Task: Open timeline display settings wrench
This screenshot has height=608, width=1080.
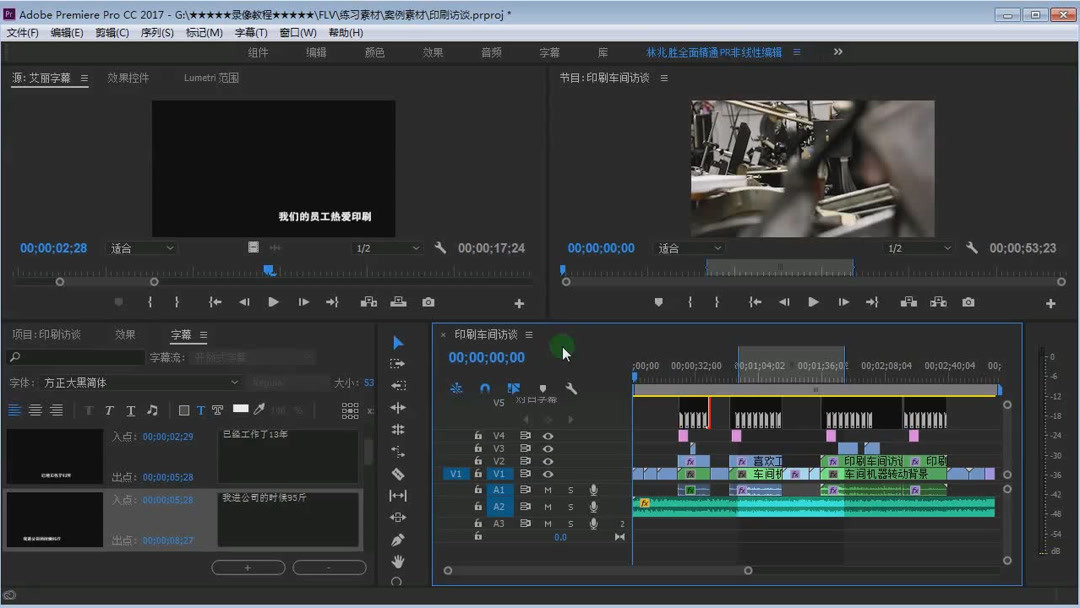Action: [571, 389]
